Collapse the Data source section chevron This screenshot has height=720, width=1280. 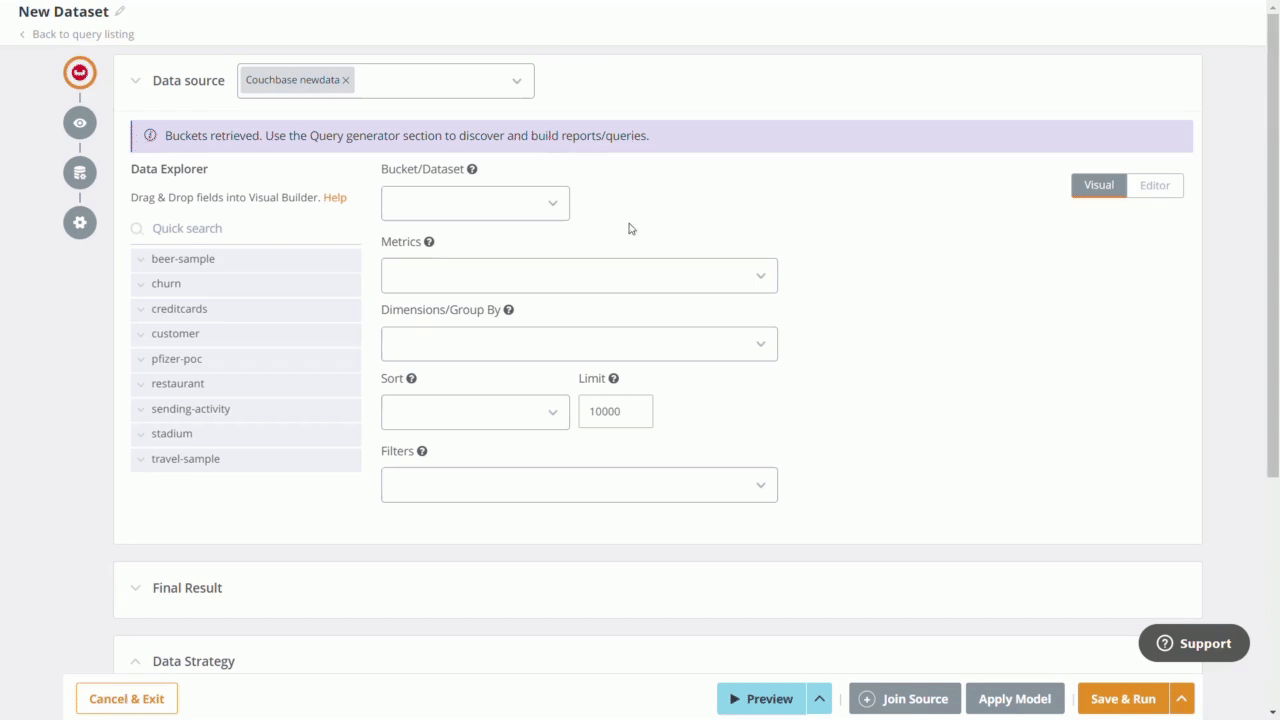tap(135, 80)
